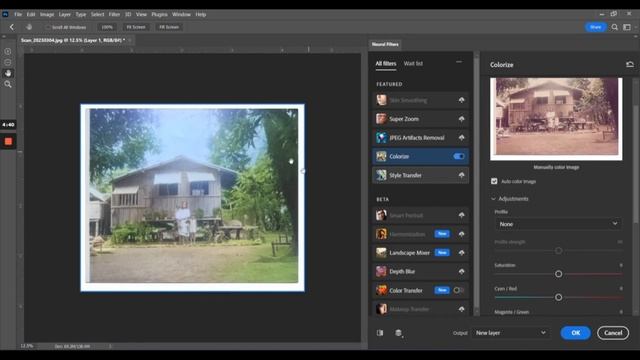
Task: Open the Window menu
Action: coord(181,14)
